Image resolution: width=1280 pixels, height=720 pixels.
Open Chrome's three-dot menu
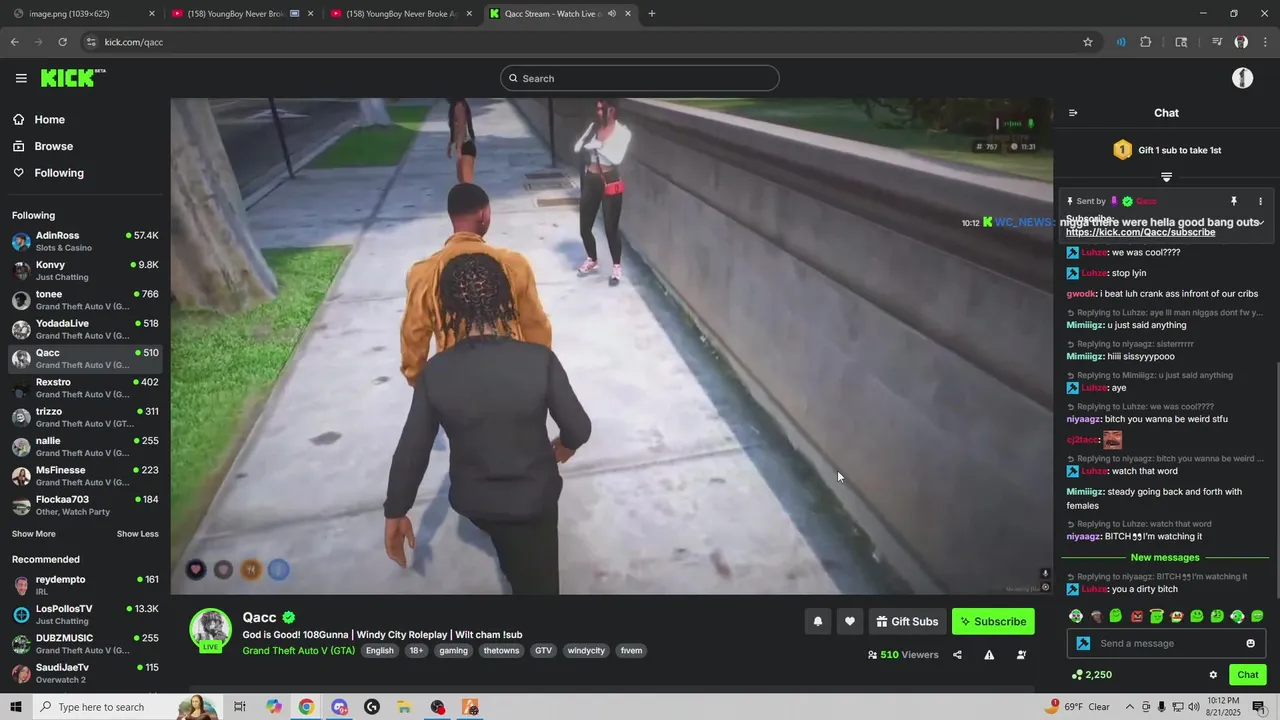(1266, 42)
